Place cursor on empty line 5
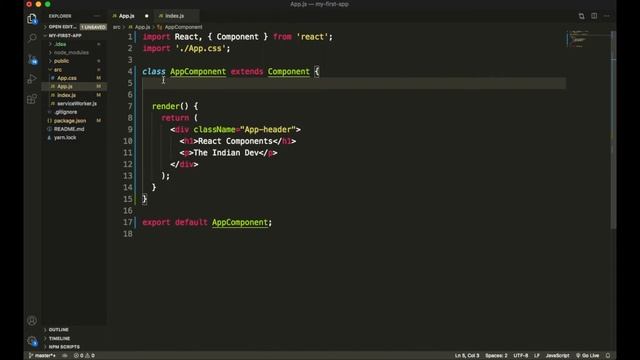 pos(353,83)
